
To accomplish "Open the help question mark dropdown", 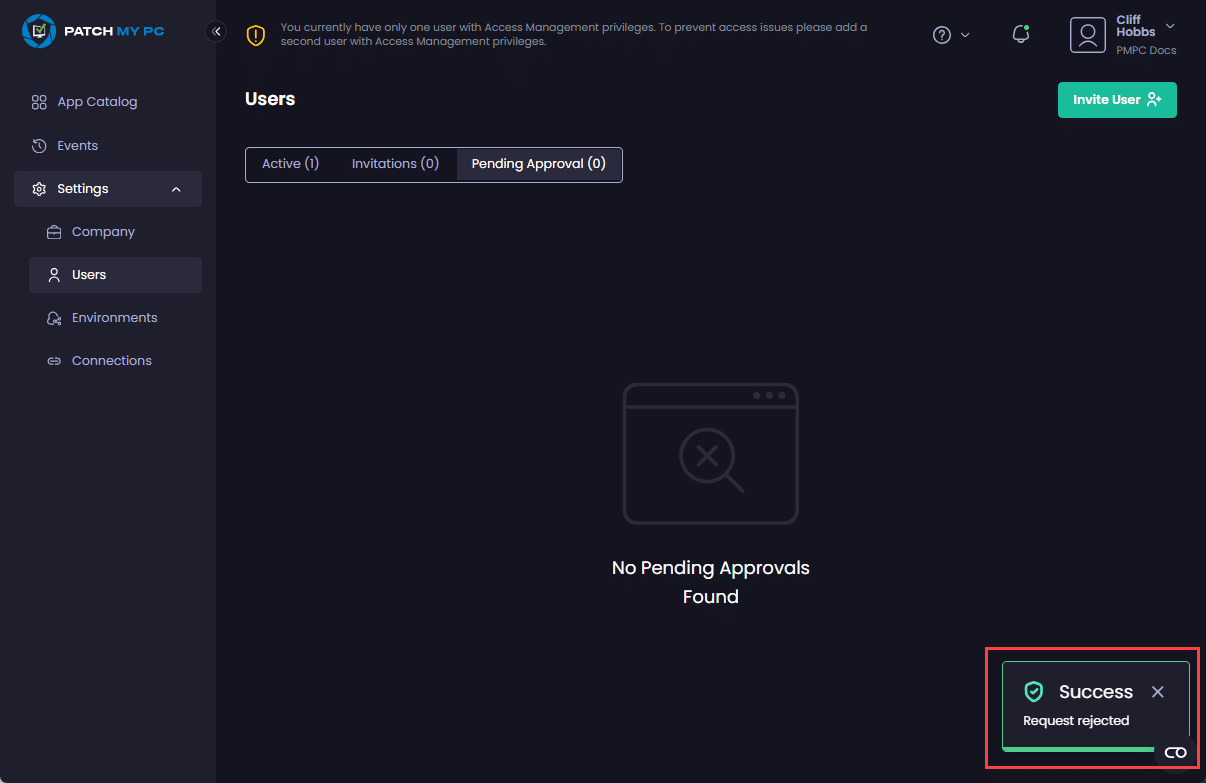I will click(x=951, y=35).
